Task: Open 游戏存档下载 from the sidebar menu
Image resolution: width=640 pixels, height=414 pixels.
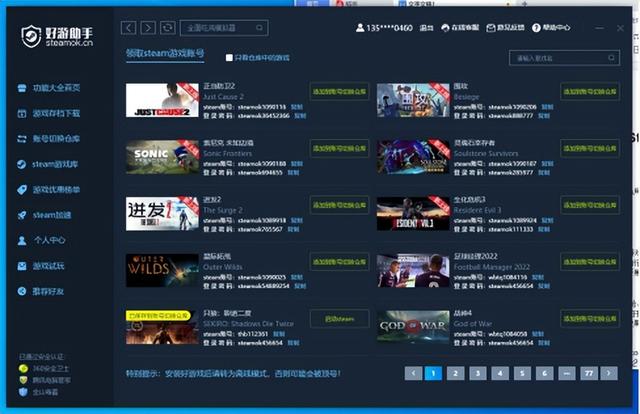Action: pyautogui.click(x=56, y=113)
